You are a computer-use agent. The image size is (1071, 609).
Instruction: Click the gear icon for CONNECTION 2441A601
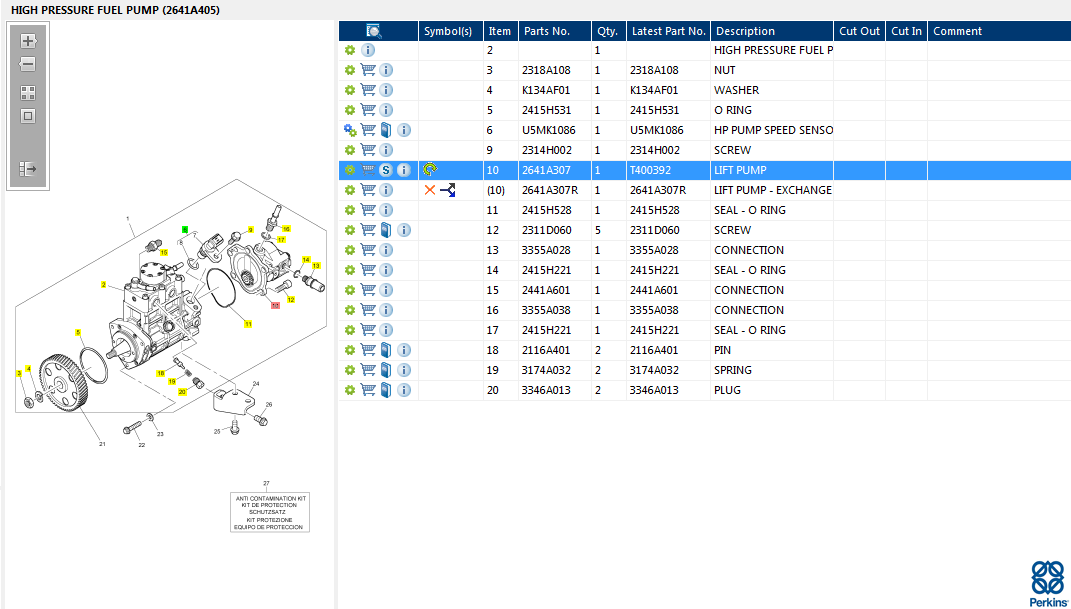350,290
